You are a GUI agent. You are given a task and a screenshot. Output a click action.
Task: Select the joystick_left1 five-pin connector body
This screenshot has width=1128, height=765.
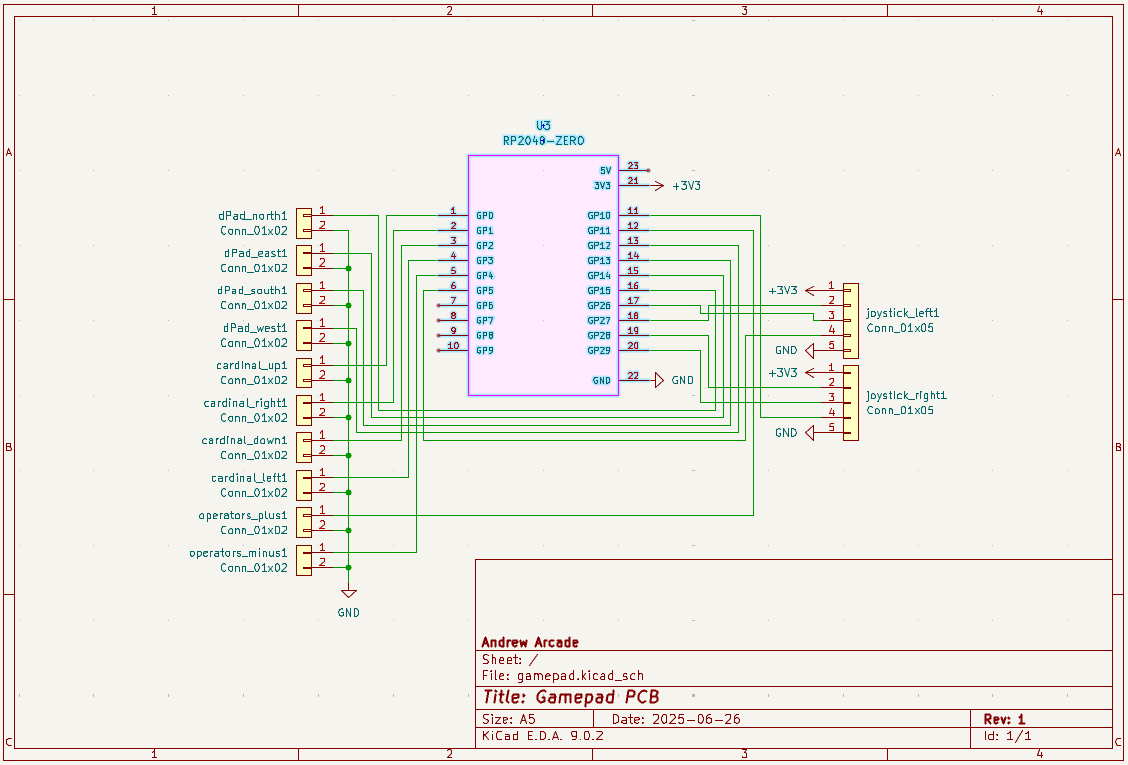(850, 320)
